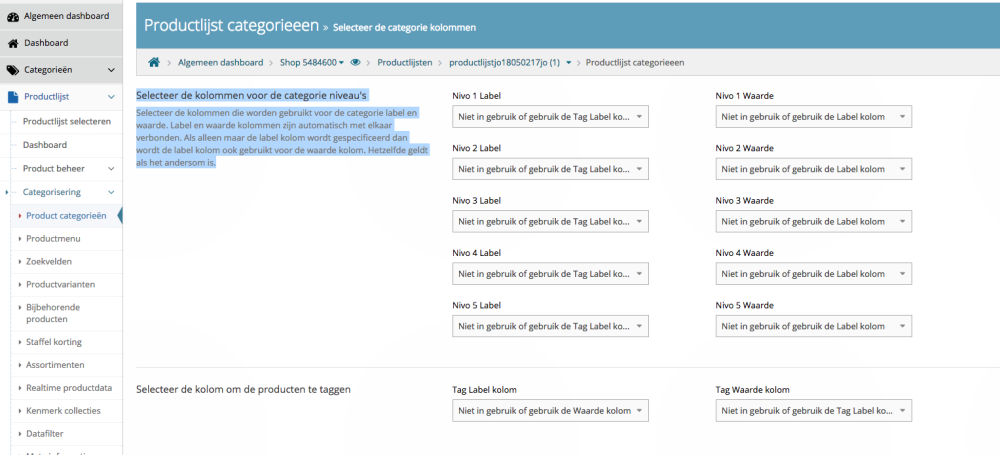Open Productmenu in the sidebar

point(52,239)
